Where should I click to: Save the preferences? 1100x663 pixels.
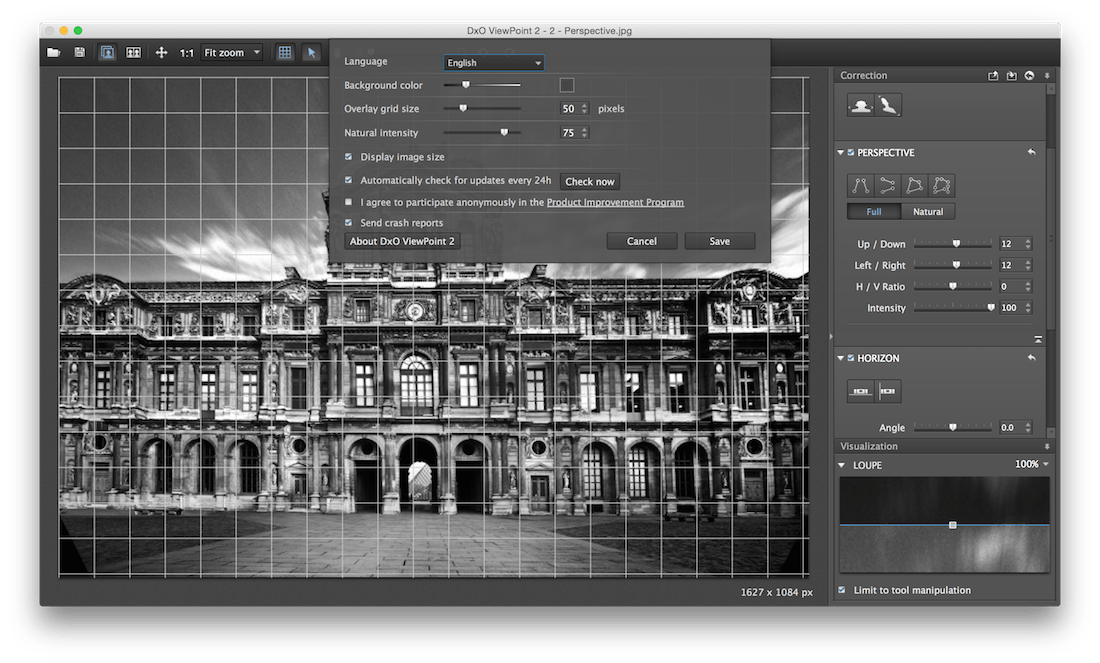720,241
